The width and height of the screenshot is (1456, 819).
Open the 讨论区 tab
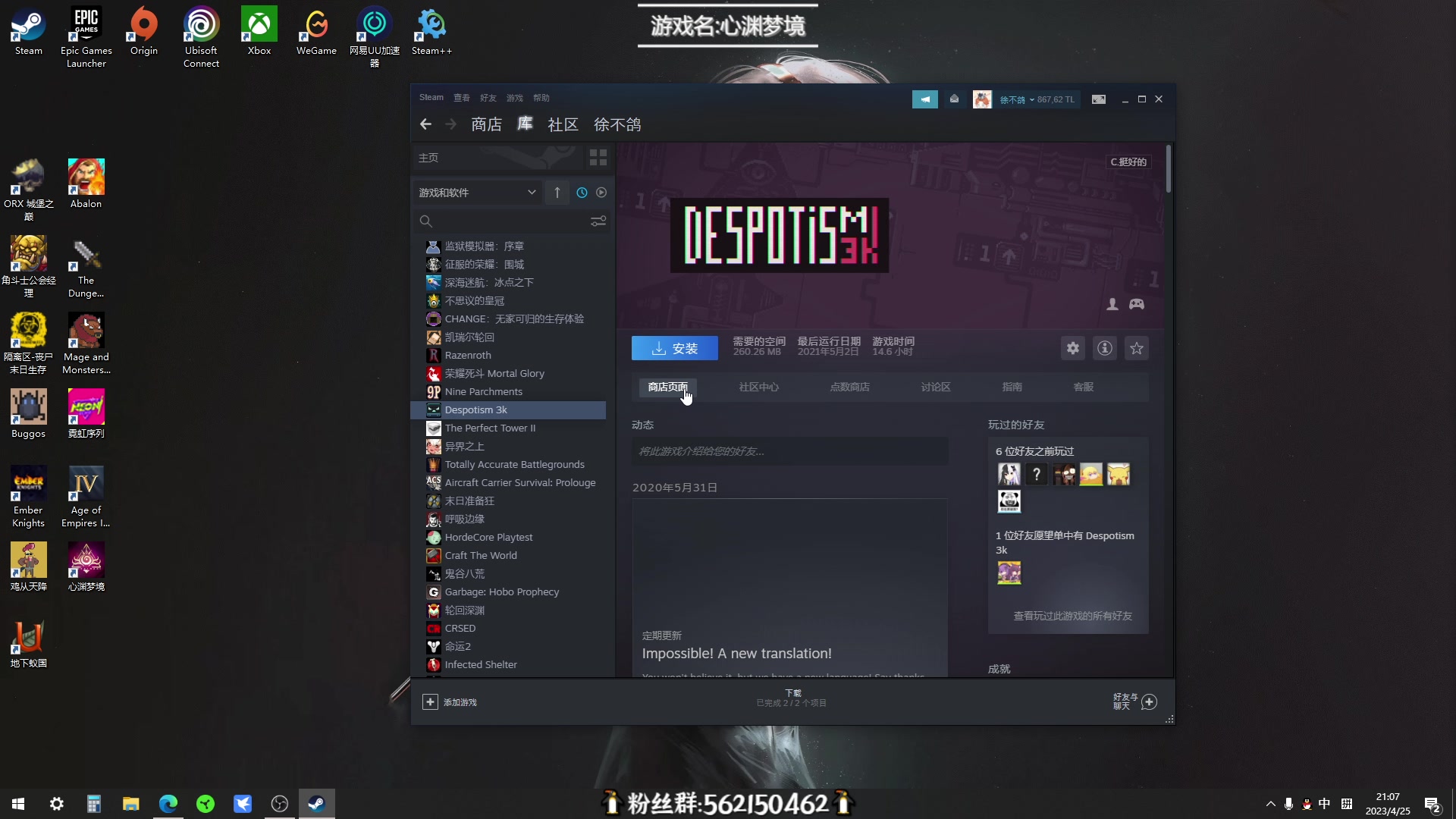tap(935, 387)
